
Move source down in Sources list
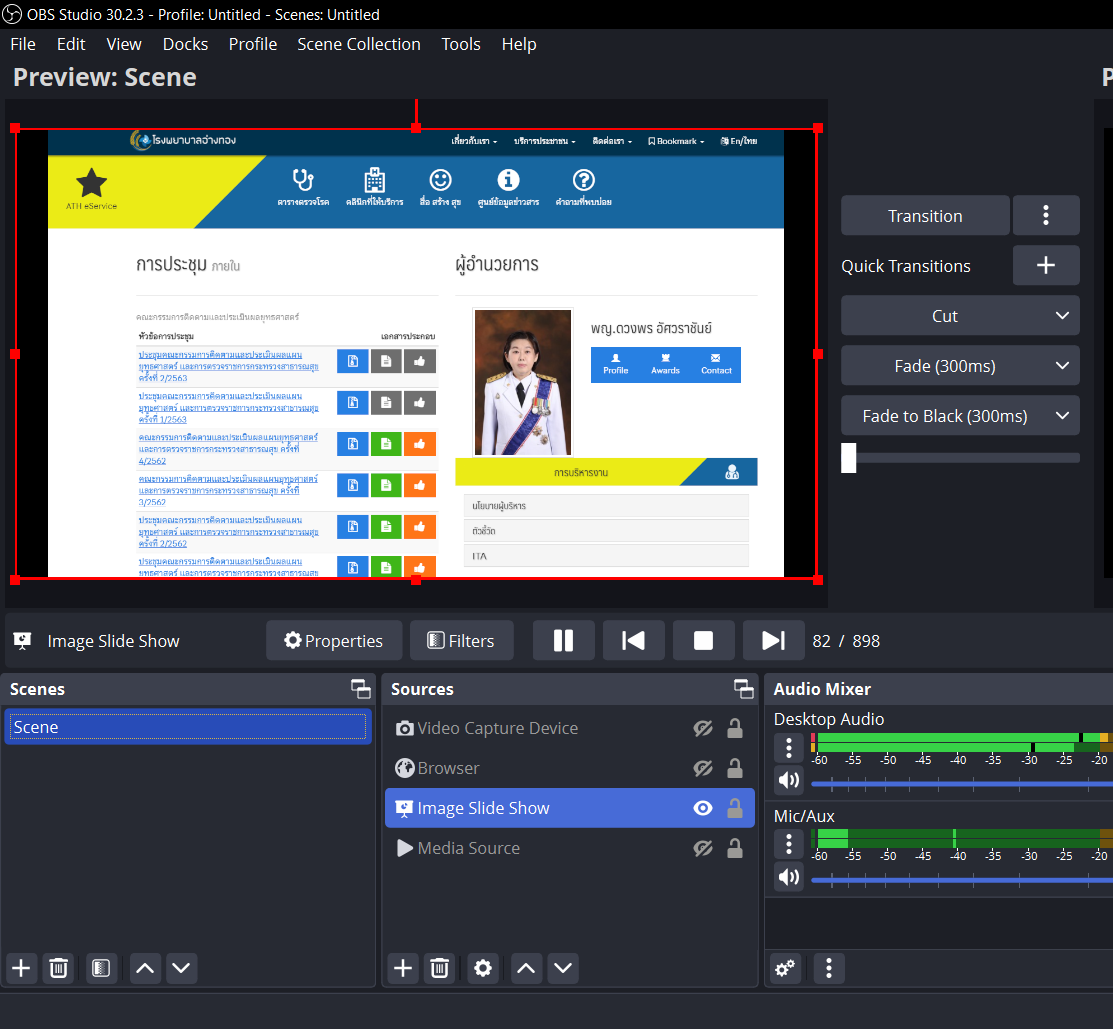563,968
